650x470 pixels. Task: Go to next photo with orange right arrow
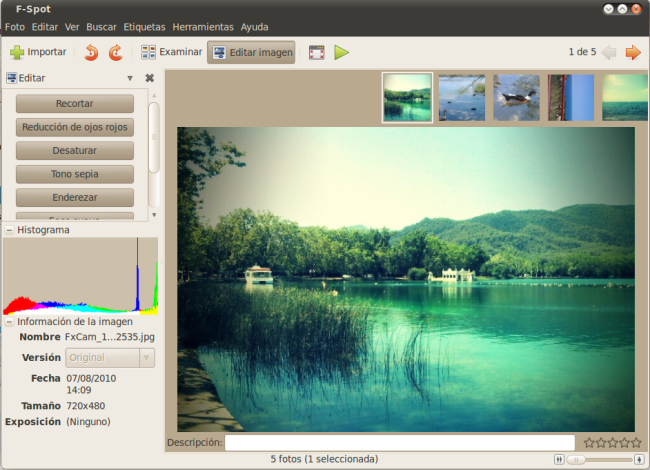pyautogui.click(x=633, y=52)
